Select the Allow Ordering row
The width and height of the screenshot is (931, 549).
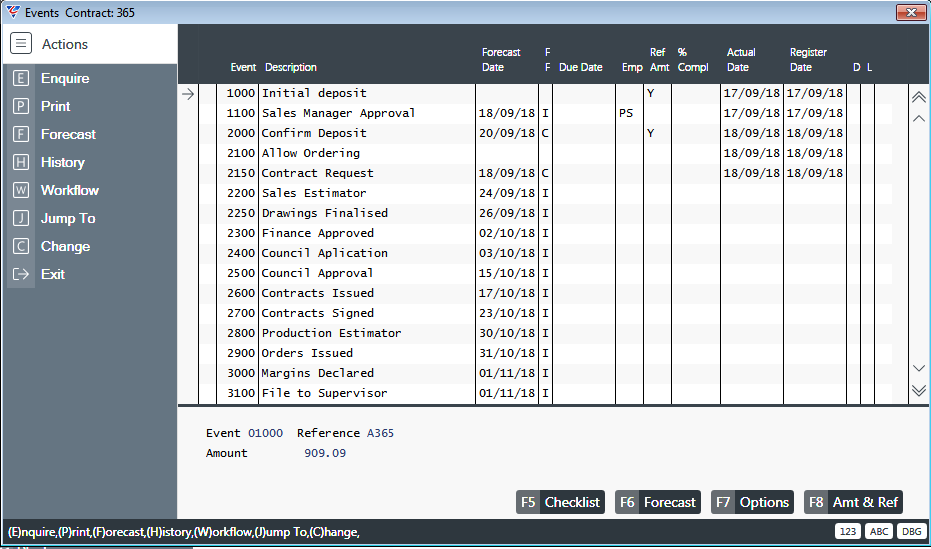point(544,153)
